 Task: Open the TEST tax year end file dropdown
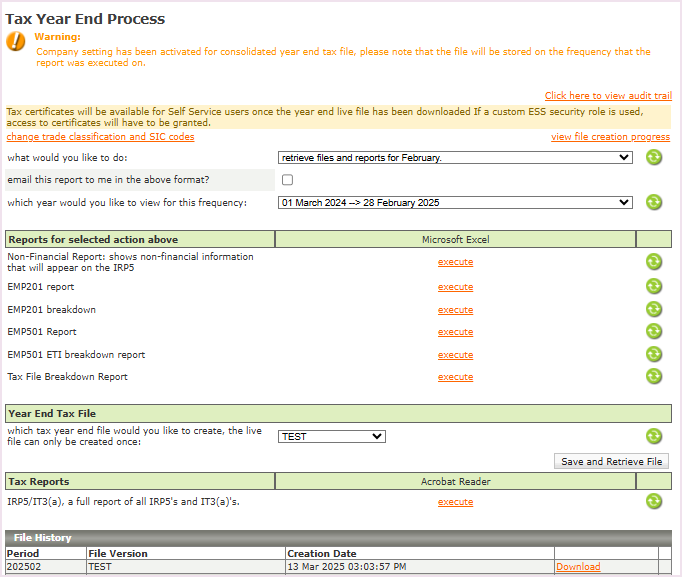[x=331, y=436]
